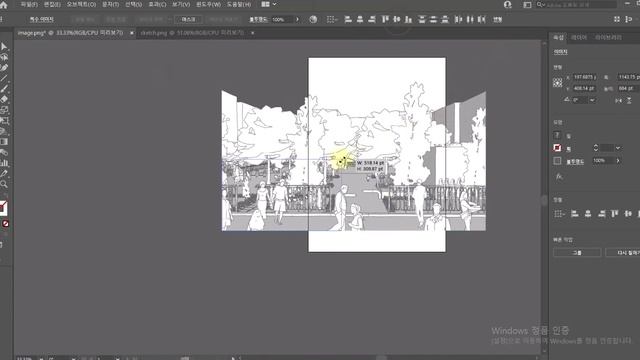Click align left icon in Properties panel
This screenshot has height=360, width=640.
[x=574, y=213]
